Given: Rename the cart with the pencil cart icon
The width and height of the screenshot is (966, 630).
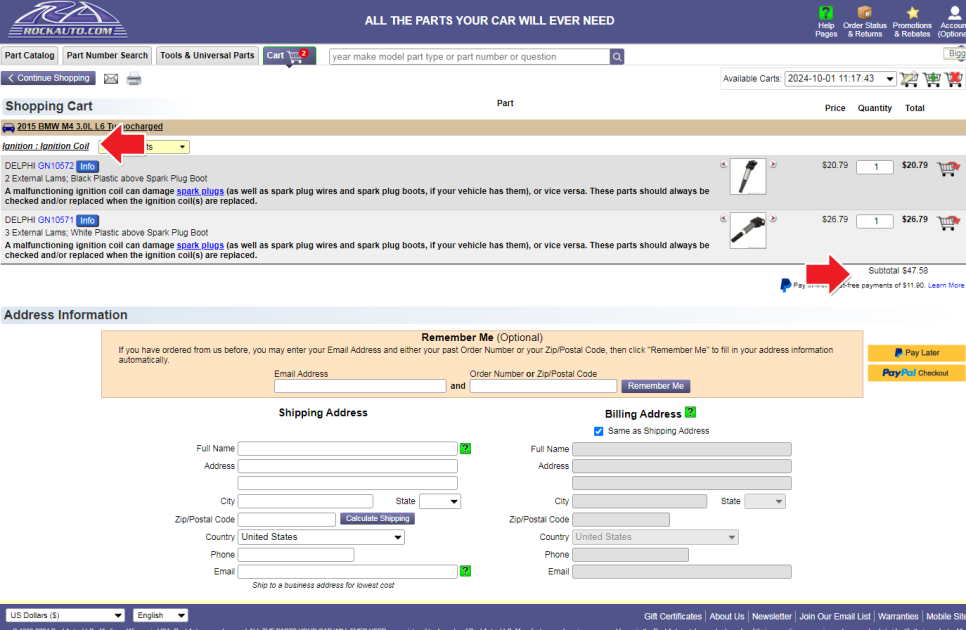Looking at the screenshot, I should 909,79.
